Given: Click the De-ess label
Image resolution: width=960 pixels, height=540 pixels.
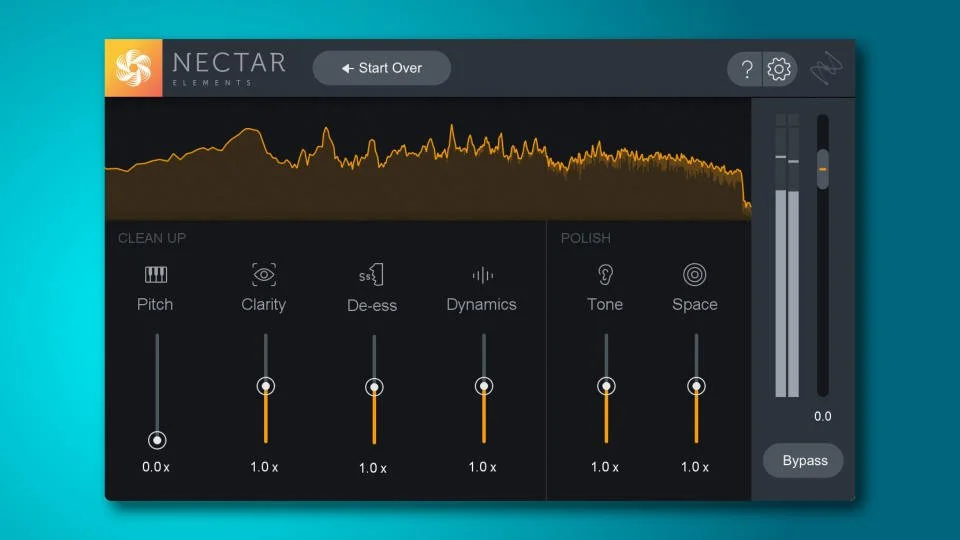Looking at the screenshot, I should 372,306.
